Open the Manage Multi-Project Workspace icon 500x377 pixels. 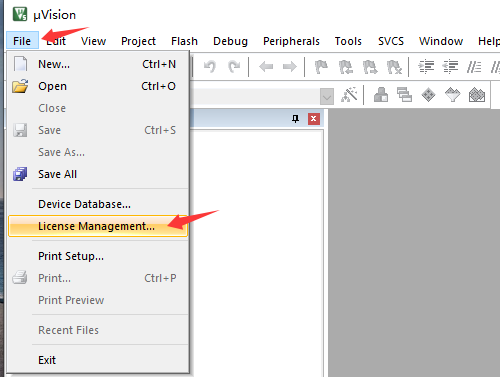pyautogui.click(x=404, y=95)
